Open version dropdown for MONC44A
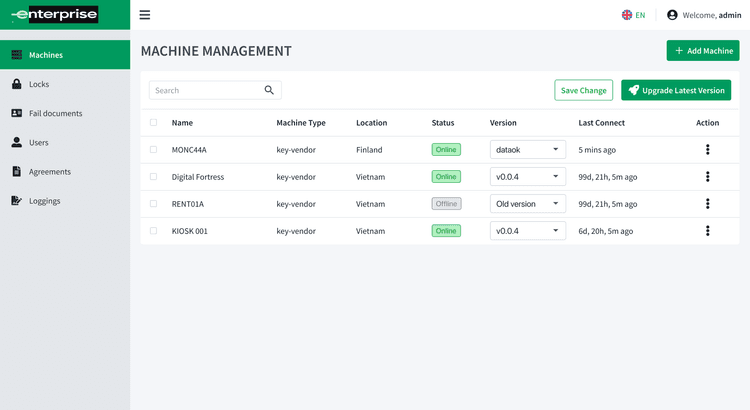Screen dimensions: 750x410 [528, 149]
